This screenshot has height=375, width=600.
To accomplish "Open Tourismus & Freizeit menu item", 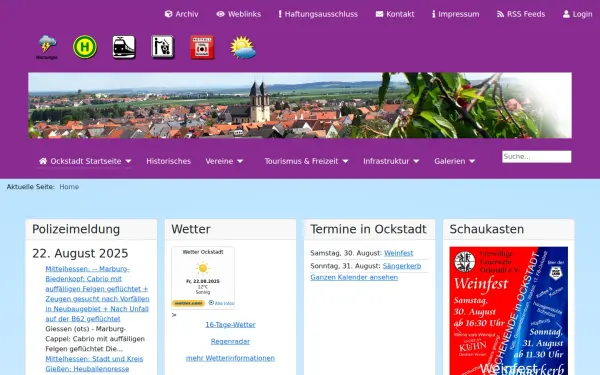I will (301, 161).
